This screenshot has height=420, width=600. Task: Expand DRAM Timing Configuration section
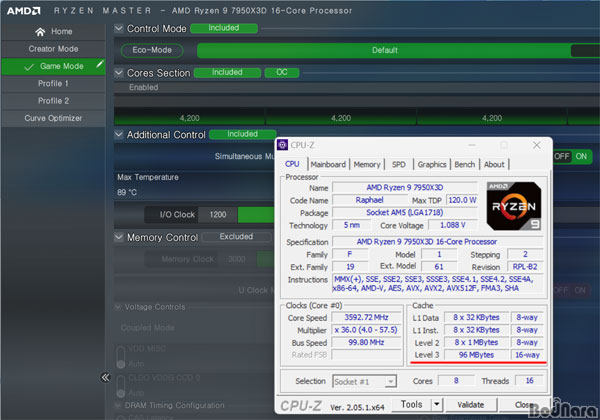coord(118,405)
